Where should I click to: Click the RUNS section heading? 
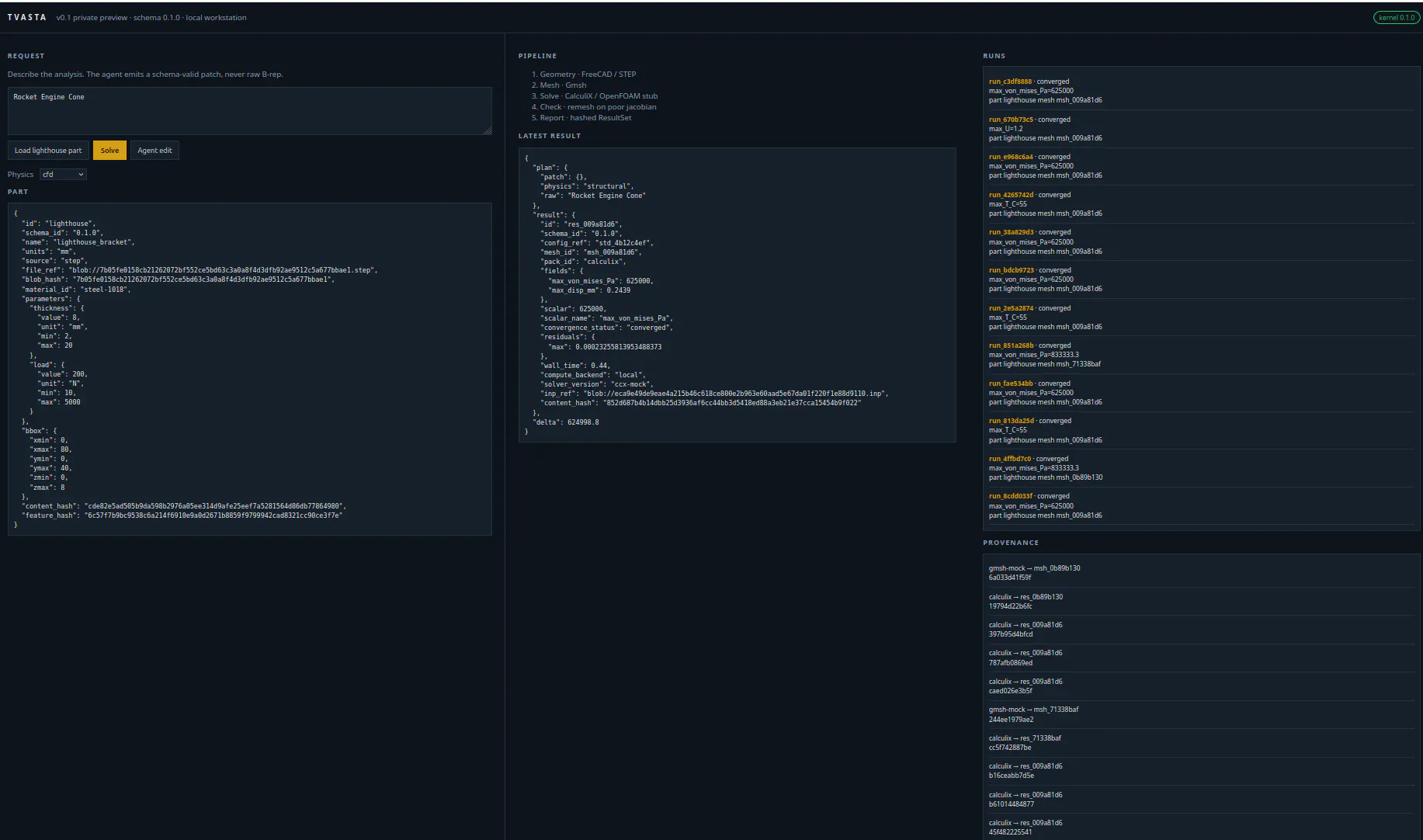pyautogui.click(x=994, y=56)
